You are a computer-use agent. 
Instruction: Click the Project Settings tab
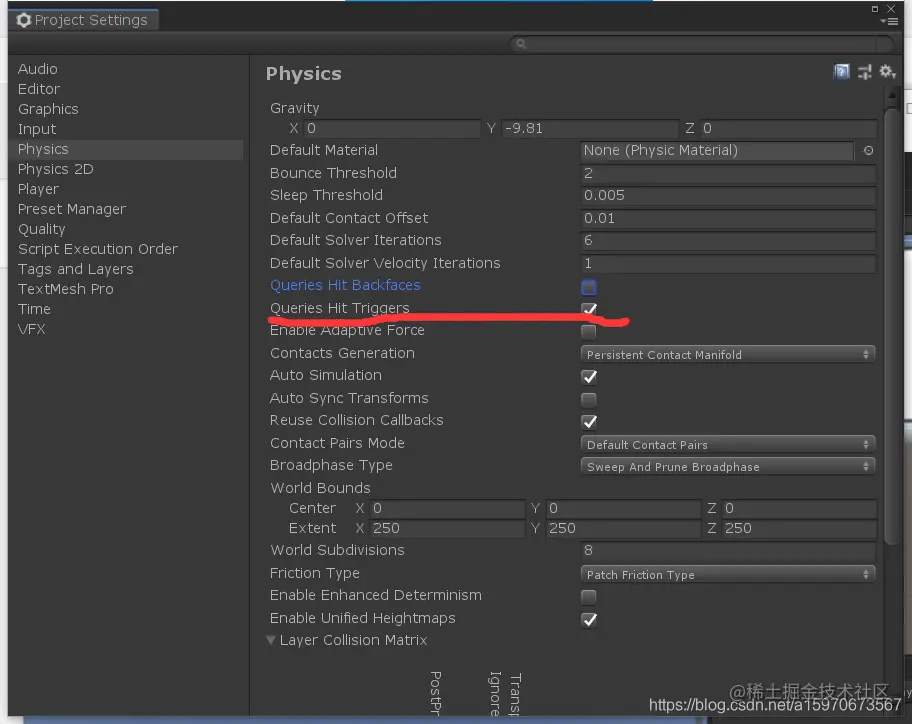(83, 20)
